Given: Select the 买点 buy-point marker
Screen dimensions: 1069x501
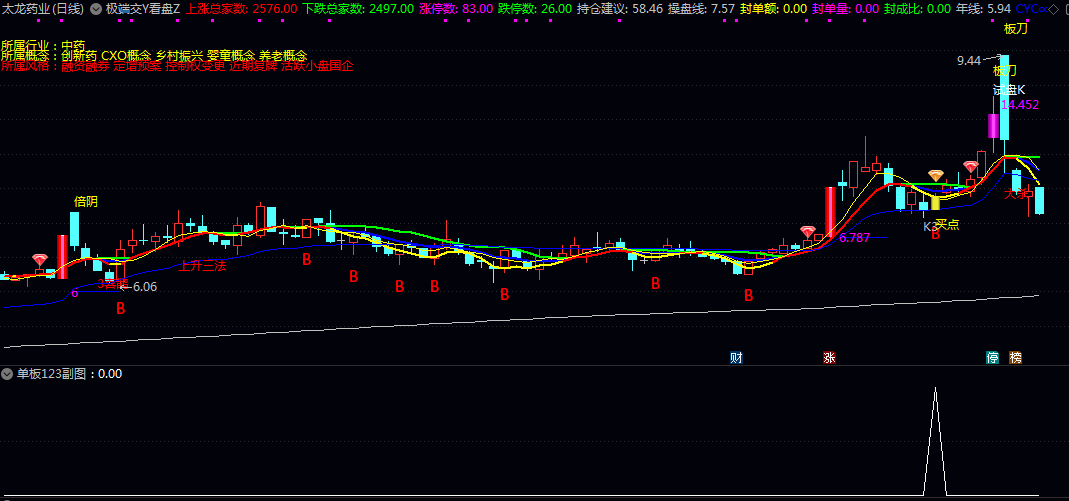Looking at the screenshot, I should click(946, 225).
